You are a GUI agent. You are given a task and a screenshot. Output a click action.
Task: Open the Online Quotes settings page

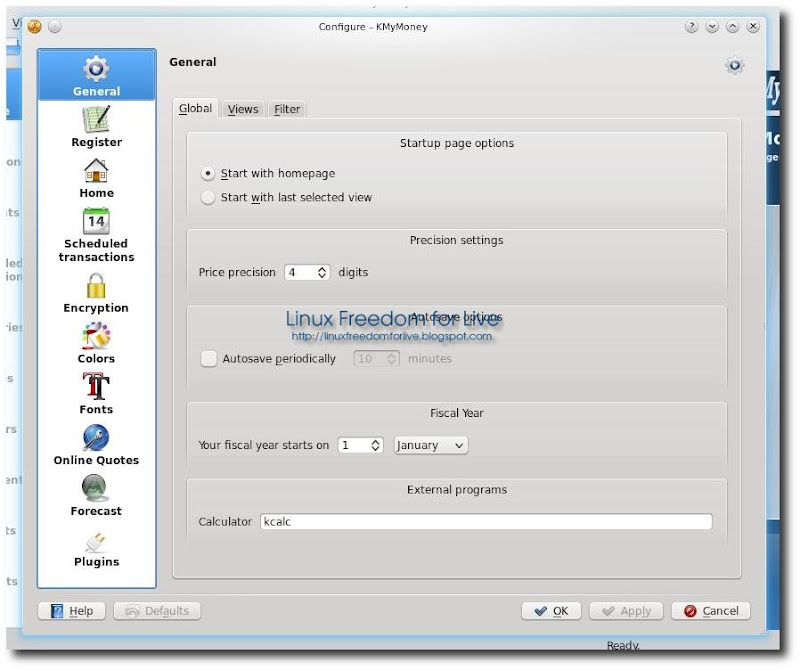click(96, 444)
